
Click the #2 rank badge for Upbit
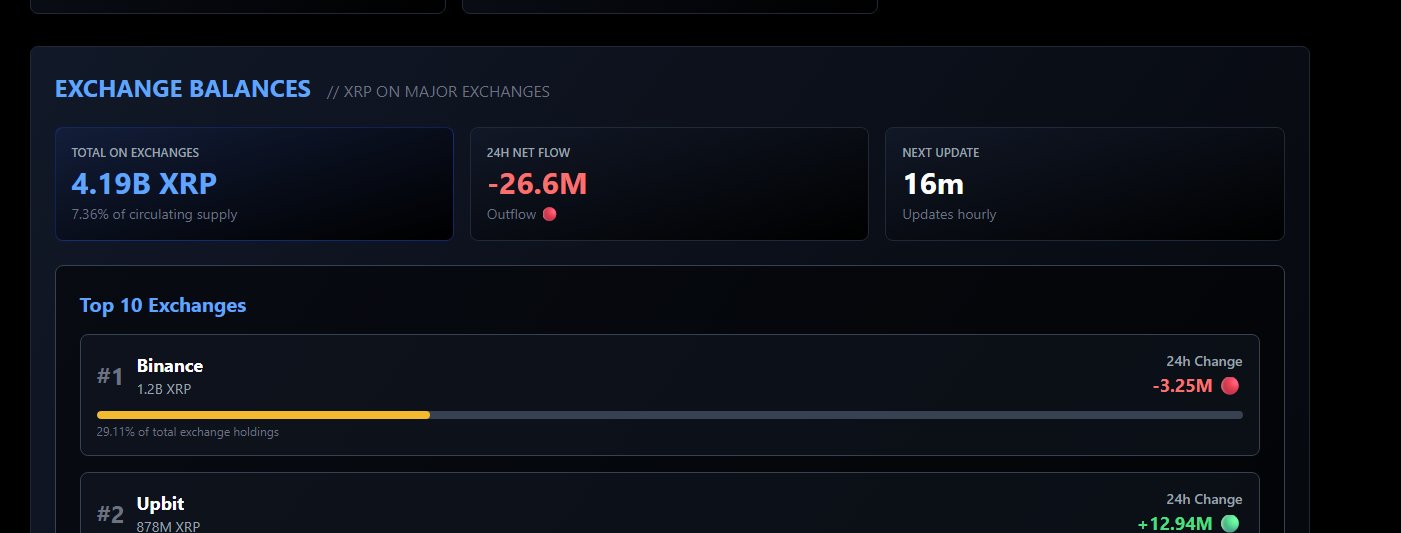tap(110, 515)
